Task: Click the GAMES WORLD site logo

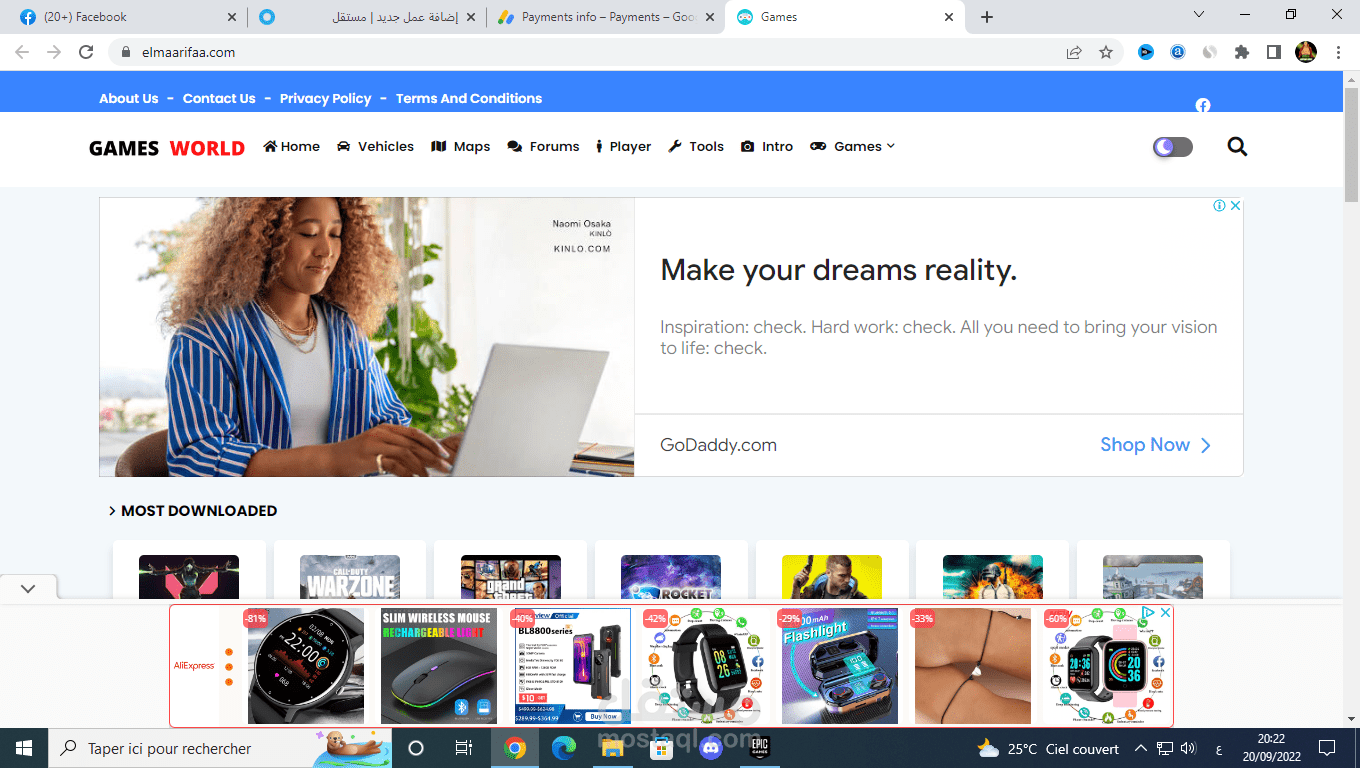Action: [x=167, y=148]
